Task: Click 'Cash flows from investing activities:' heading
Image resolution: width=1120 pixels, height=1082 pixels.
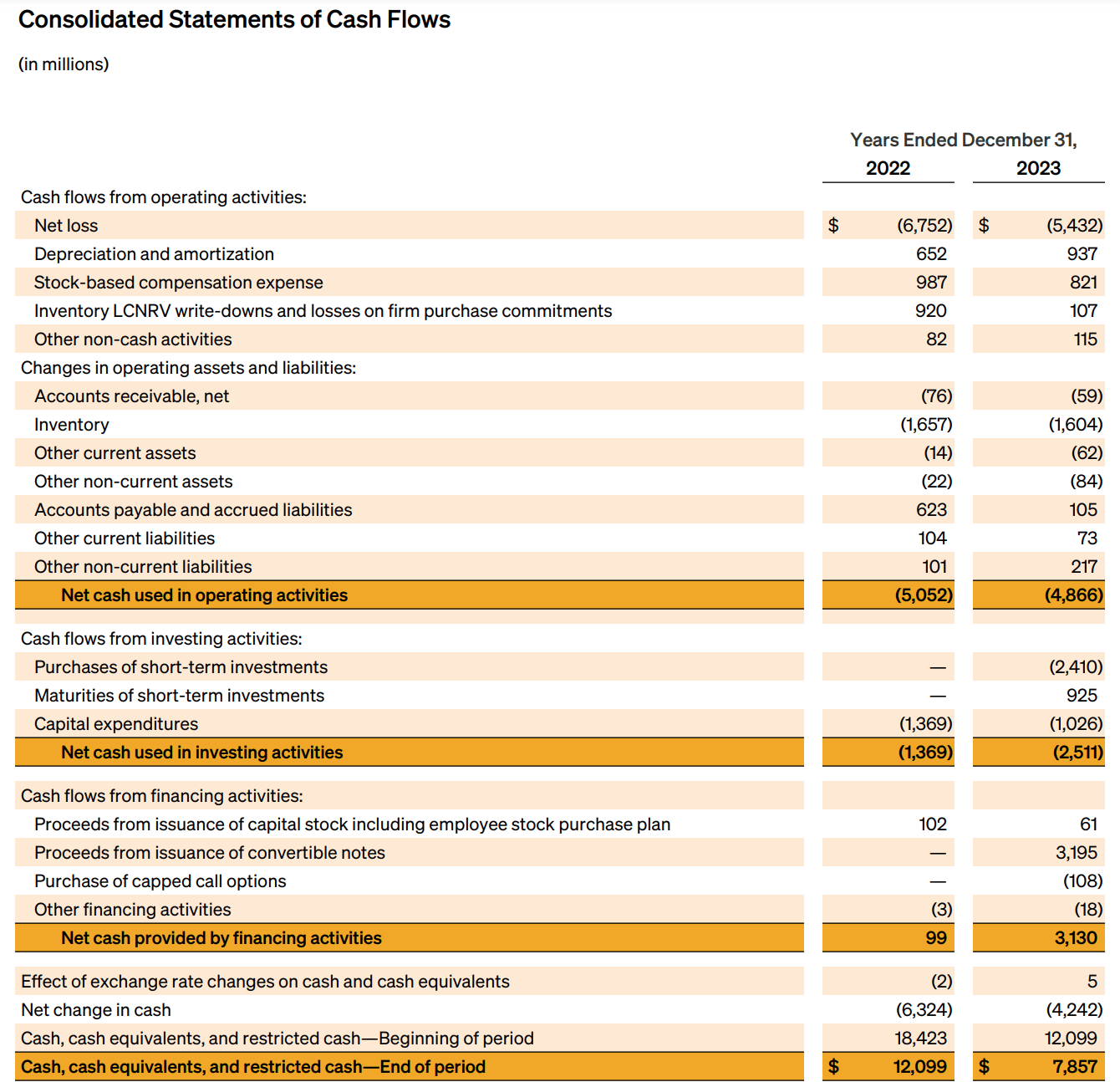Action: (161, 639)
